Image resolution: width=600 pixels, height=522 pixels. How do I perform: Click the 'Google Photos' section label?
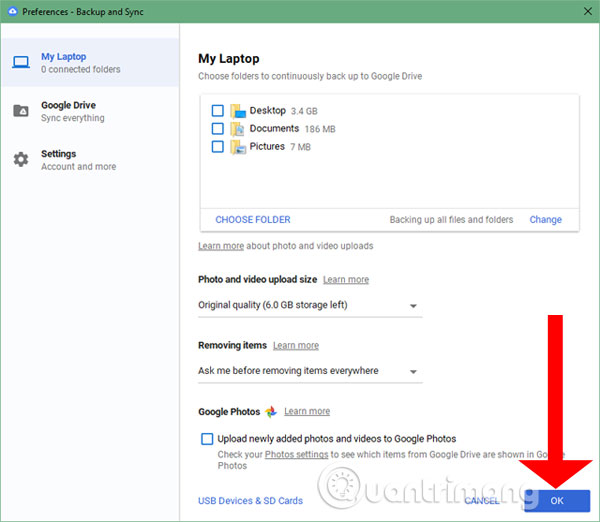coord(229,412)
